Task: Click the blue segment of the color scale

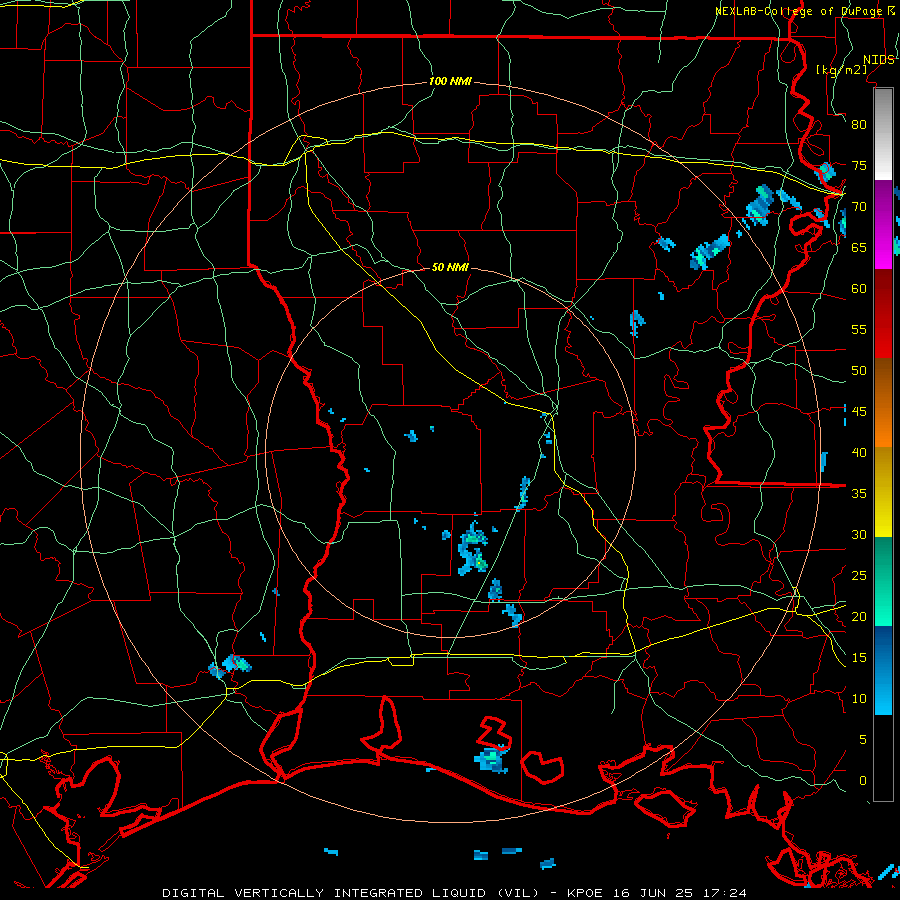Action: (883, 670)
